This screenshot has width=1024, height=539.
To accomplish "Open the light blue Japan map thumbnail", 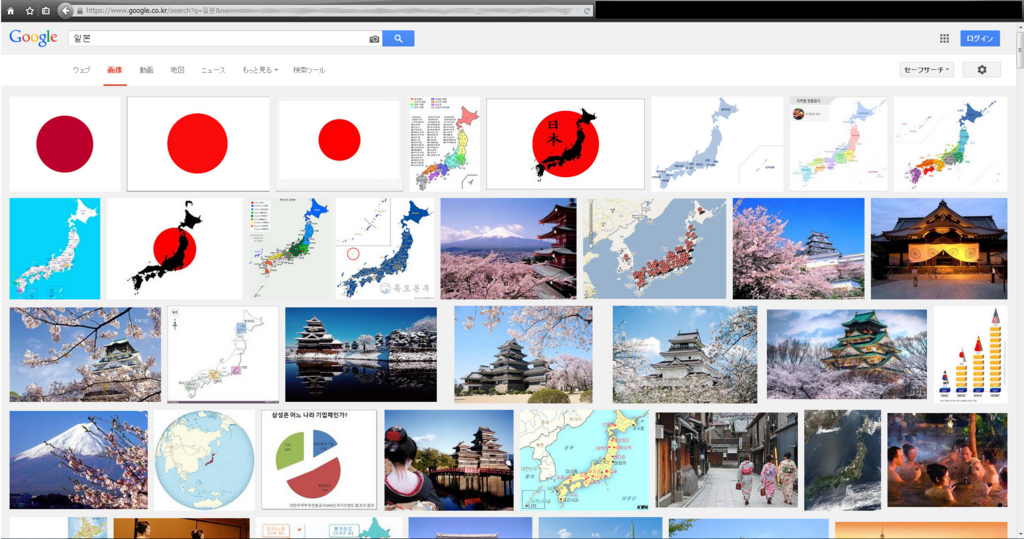I will (717, 144).
